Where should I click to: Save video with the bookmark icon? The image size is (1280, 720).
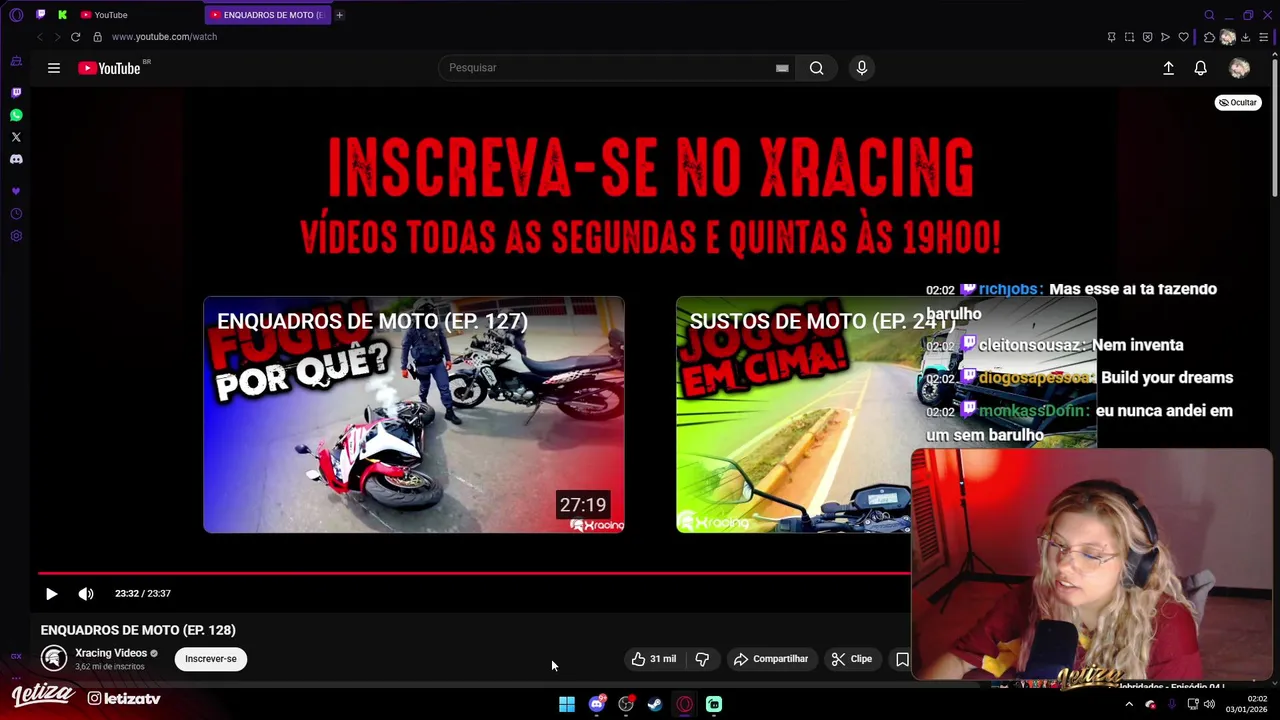(x=902, y=659)
